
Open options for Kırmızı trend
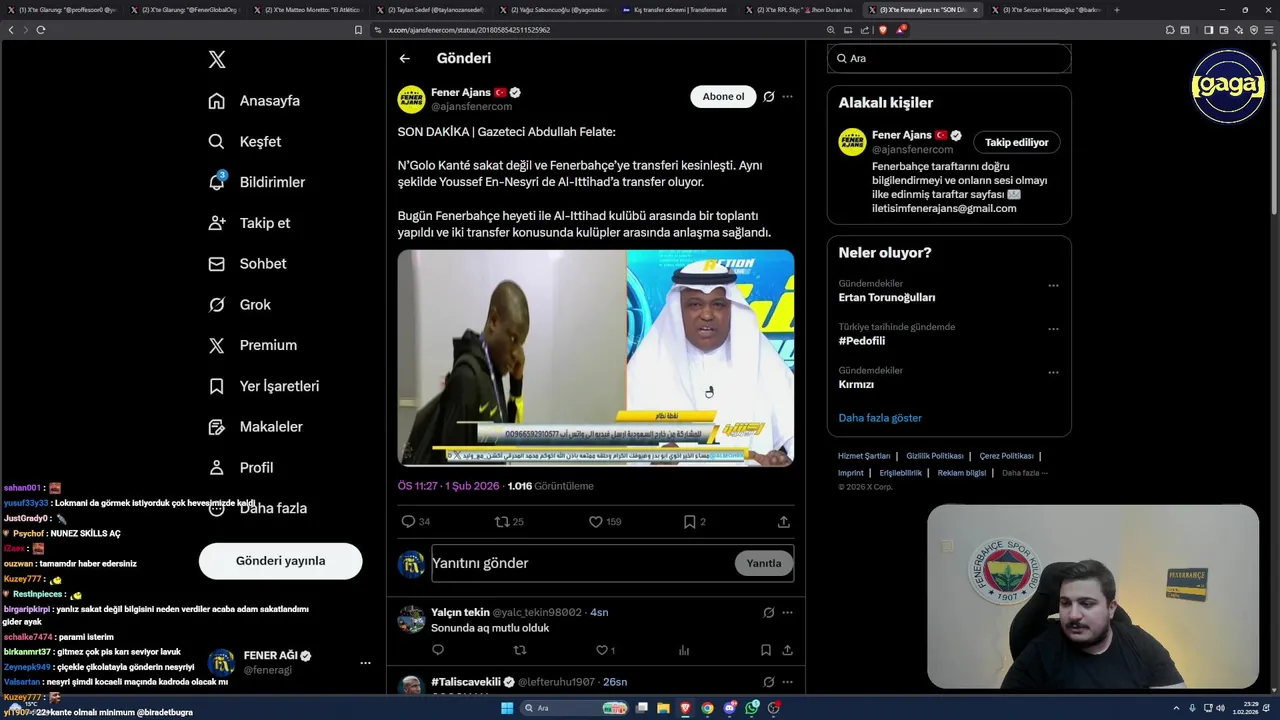click(x=1053, y=372)
